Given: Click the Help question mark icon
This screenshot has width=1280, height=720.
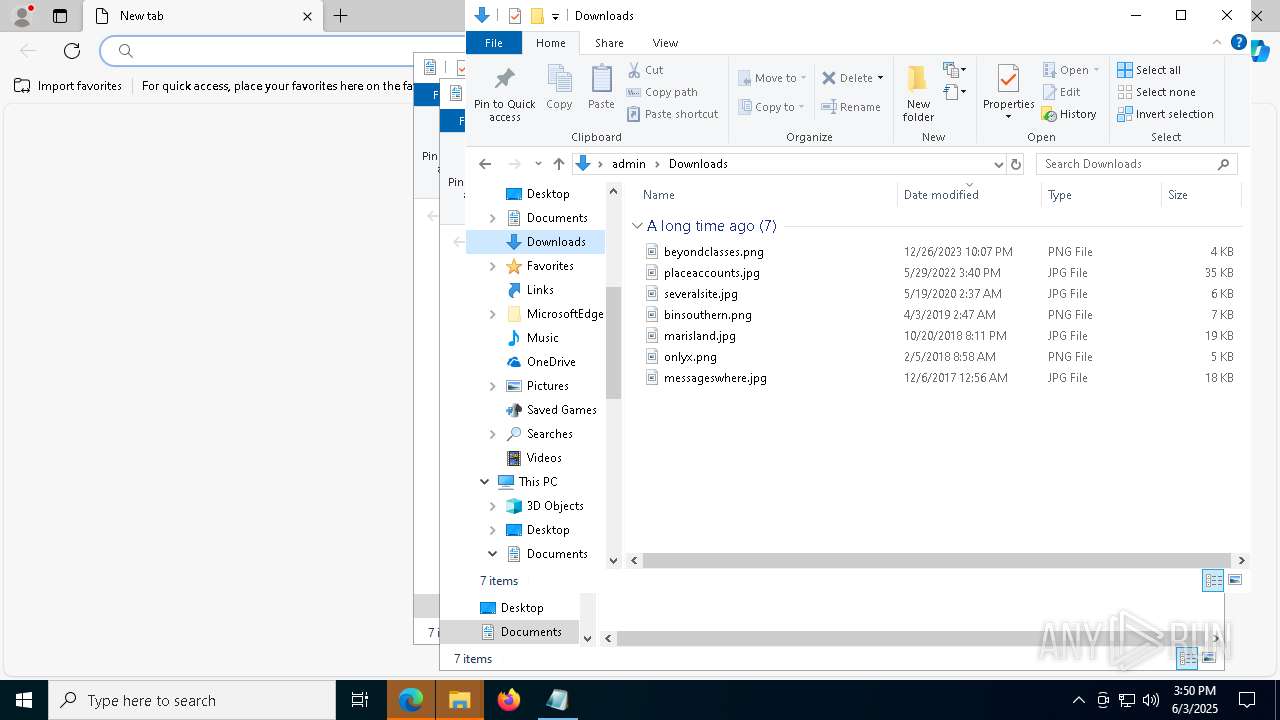Looking at the screenshot, I should pyautogui.click(x=1238, y=43).
